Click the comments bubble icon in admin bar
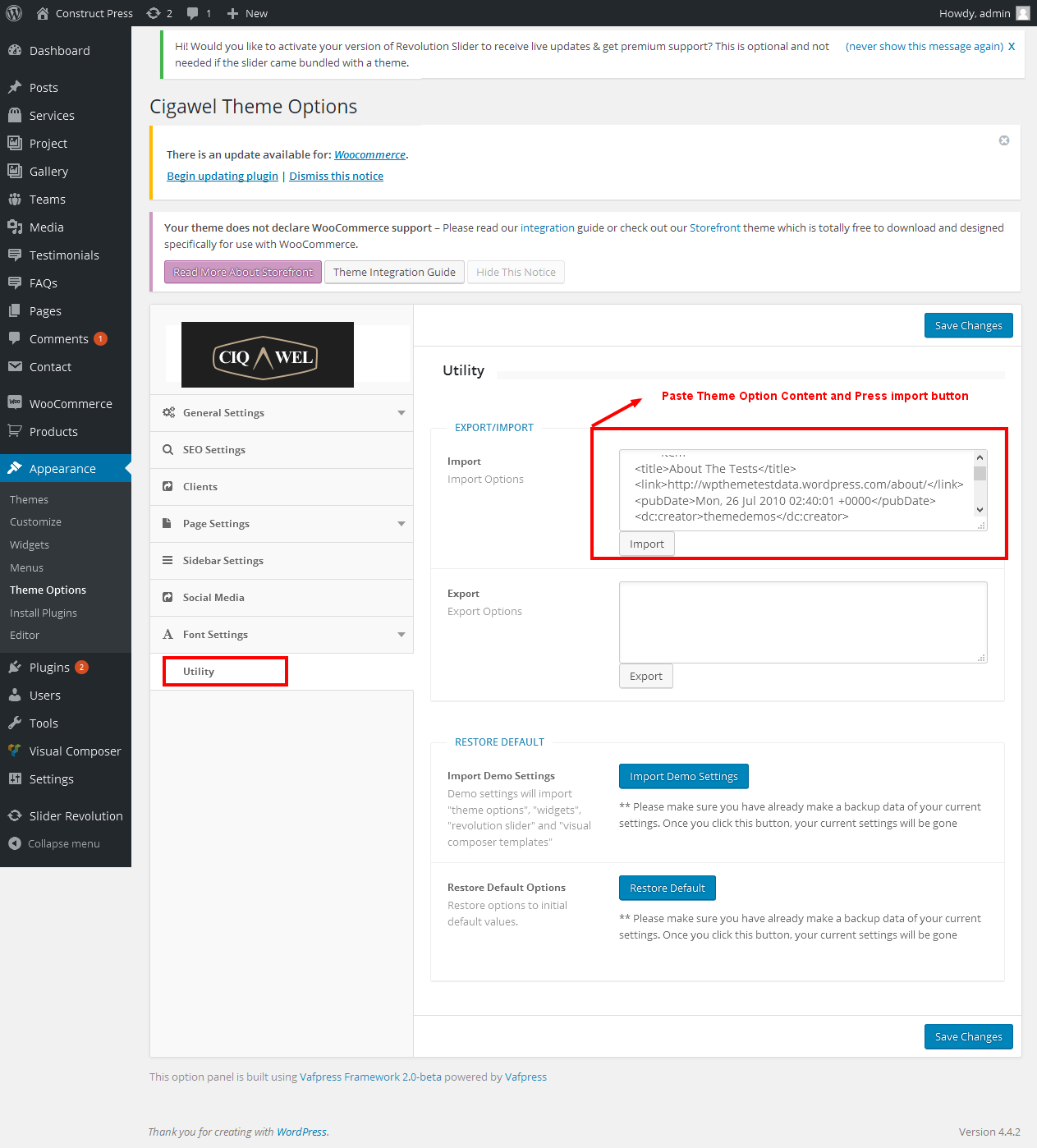 coord(192,13)
